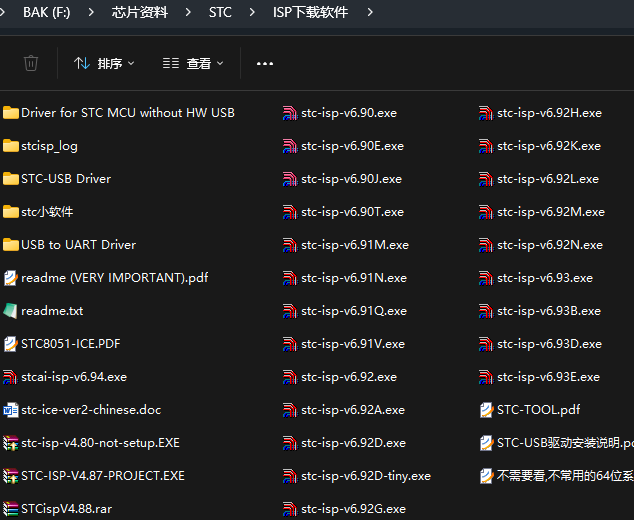
Task: Select BAK (F:) in the address breadcrumb
Action: 46,12
